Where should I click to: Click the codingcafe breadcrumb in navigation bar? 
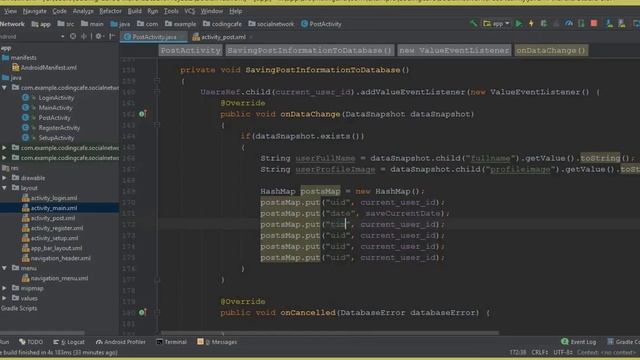pos(222,24)
